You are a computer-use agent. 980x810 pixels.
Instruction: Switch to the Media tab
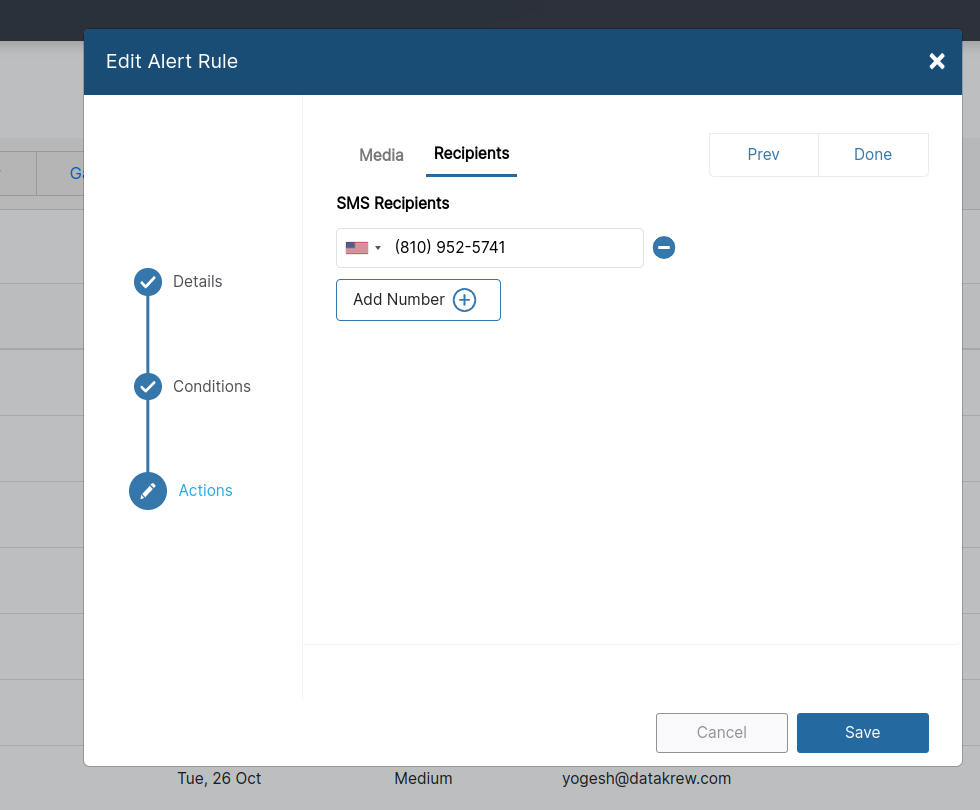pyautogui.click(x=381, y=154)
